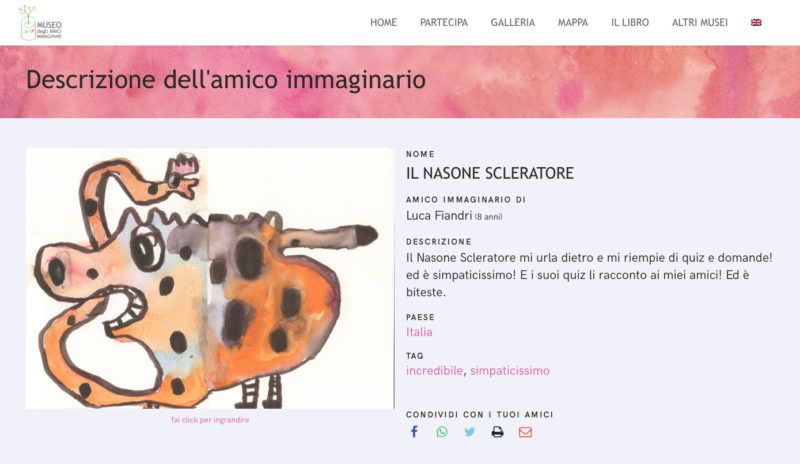The height and width of the screenshot is (464, 800).
Task: Visit ALTRI MUSEI from navigation
Action: pyautogui.click(x=700, y=22)
